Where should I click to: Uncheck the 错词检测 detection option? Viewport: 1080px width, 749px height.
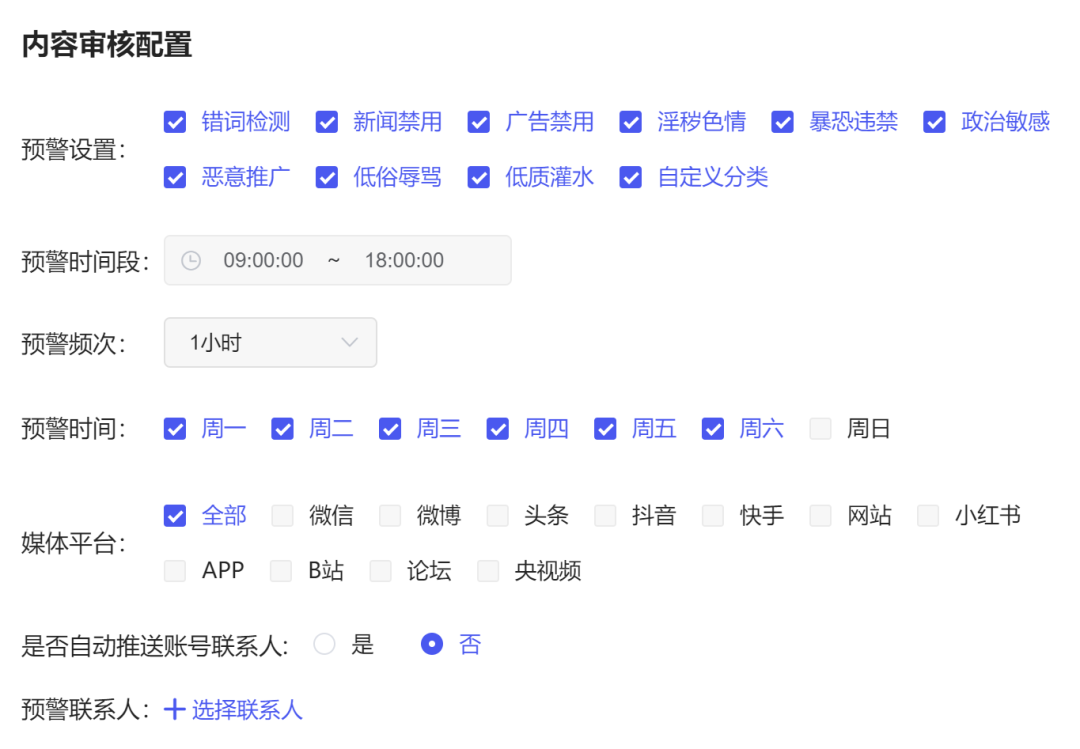click(175, 122)
